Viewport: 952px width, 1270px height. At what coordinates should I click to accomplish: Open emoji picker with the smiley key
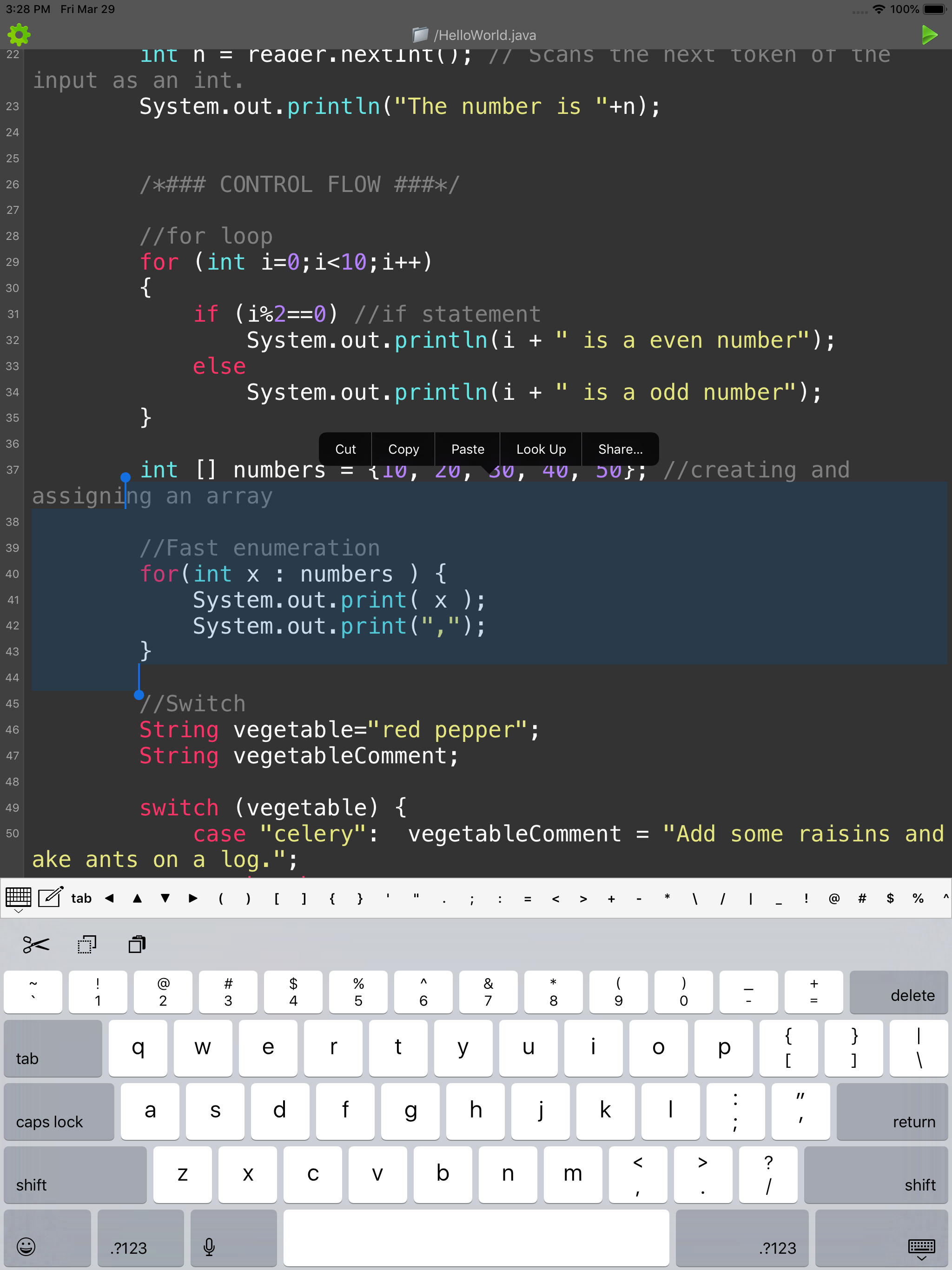point(26,1247)
